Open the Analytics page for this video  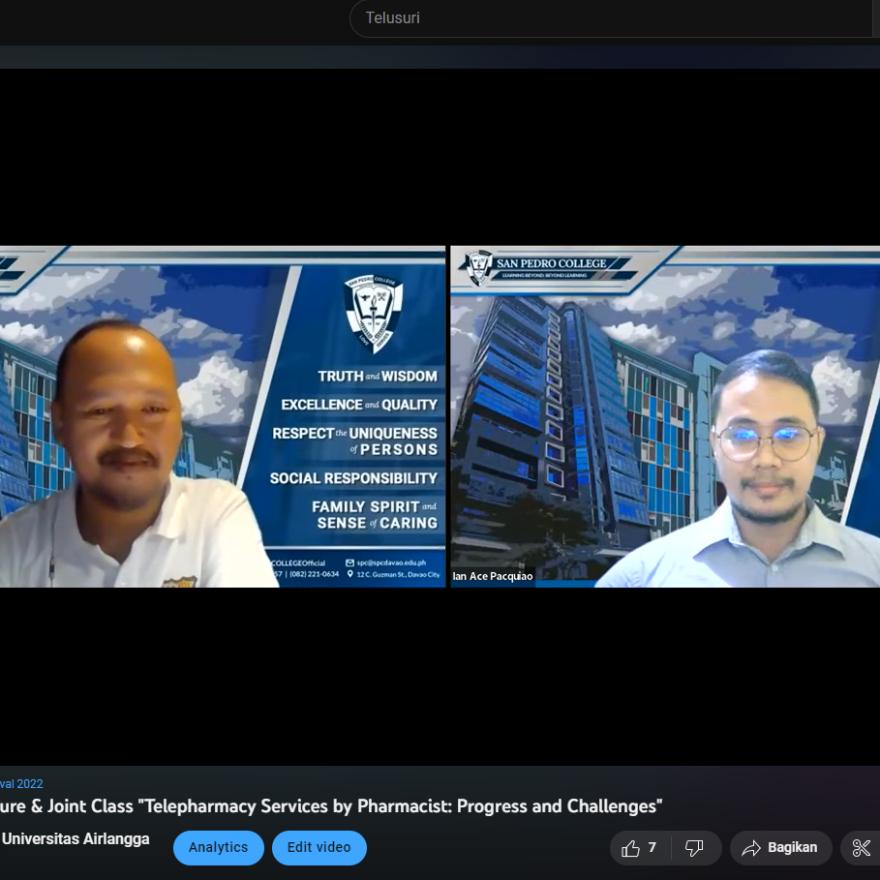point(218,847)
